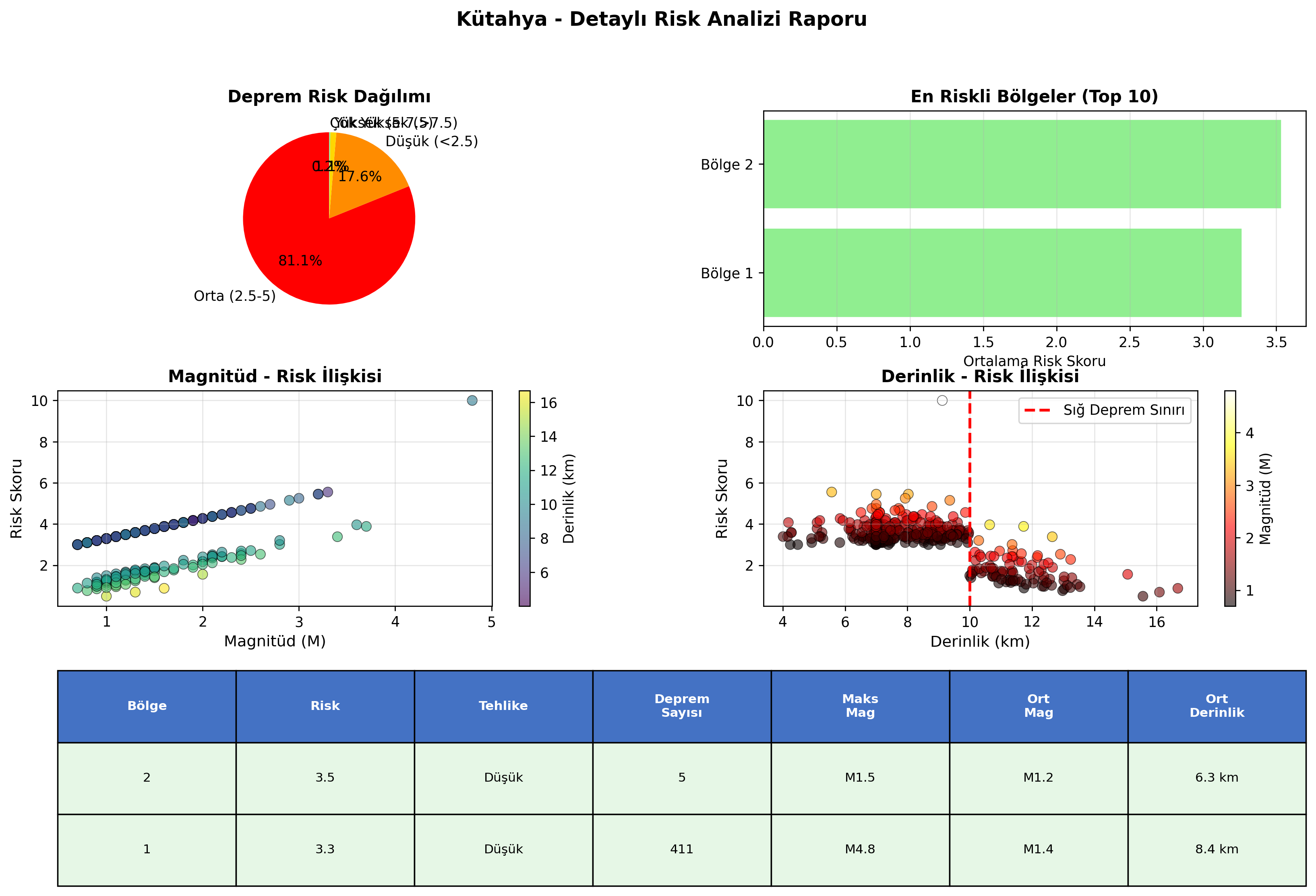This screenshot has width=1316, height=896.
Task: Click the Derinlik (km) colorbar of the magnitude plot
Action: (x=525, y=499)
